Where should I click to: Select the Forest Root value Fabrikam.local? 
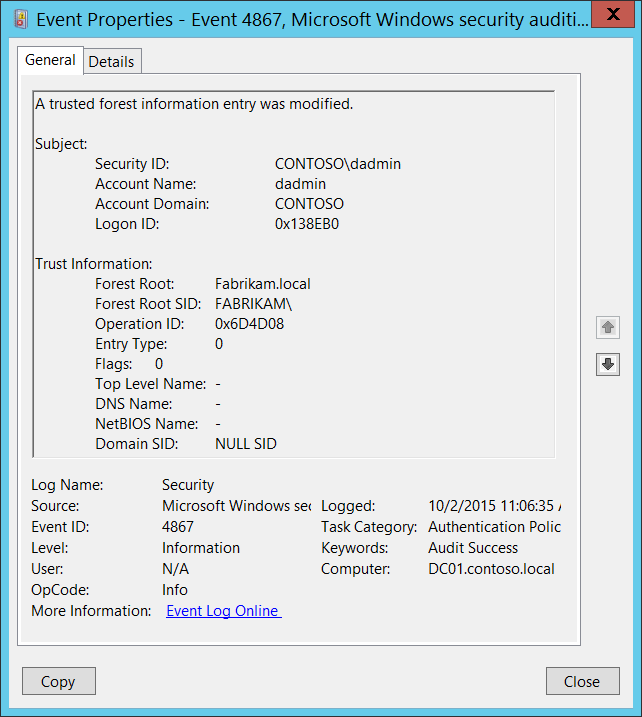(263, 284)
